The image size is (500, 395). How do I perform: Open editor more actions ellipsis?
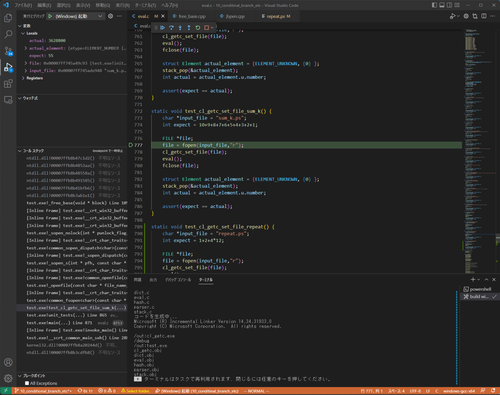(493, 16)
